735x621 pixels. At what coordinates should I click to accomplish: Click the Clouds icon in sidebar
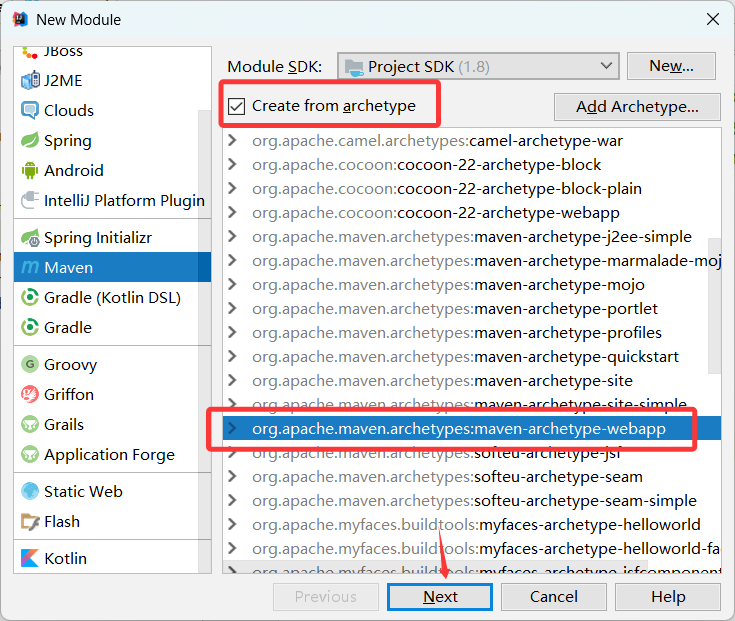(30, 111)
